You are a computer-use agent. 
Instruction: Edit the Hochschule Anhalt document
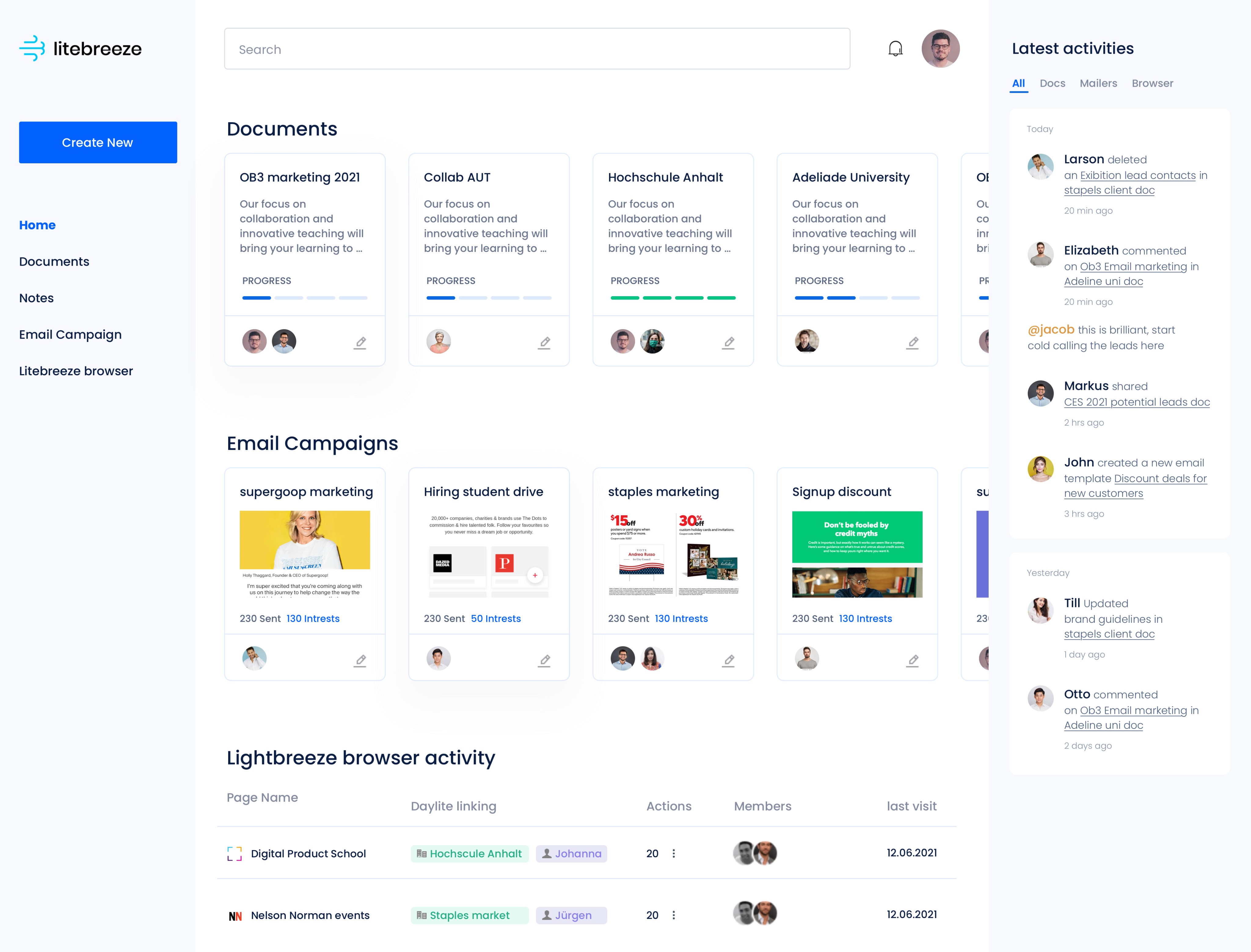(x=728, y=342)
